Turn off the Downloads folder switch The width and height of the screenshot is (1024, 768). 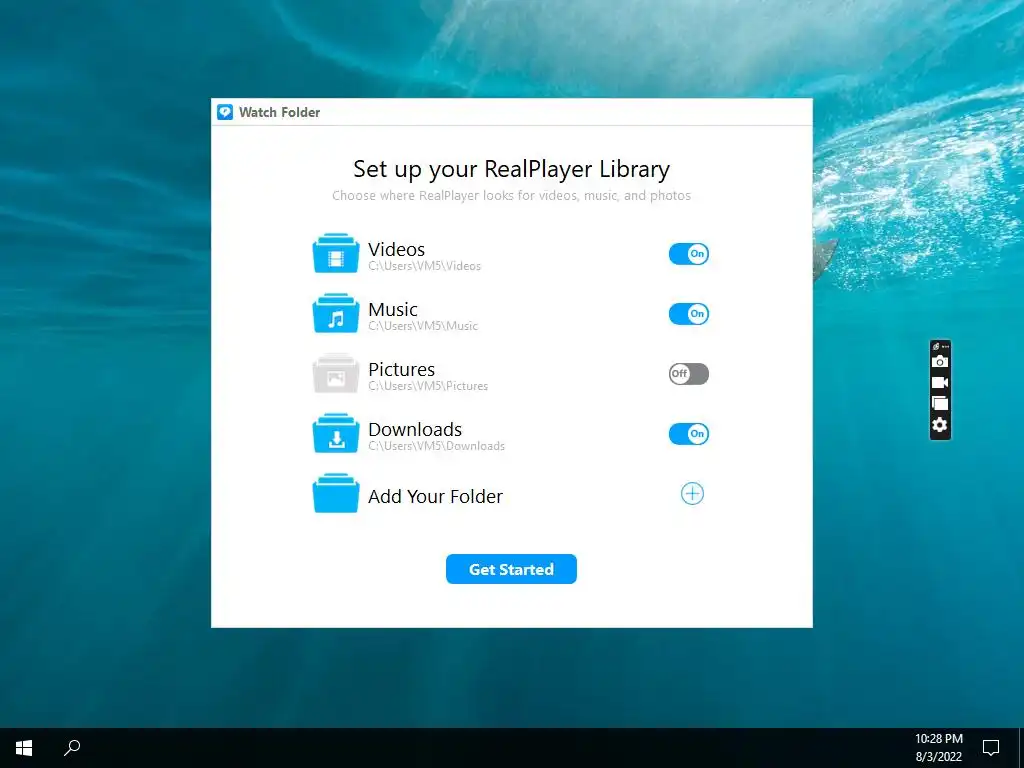tap(688, 434)
